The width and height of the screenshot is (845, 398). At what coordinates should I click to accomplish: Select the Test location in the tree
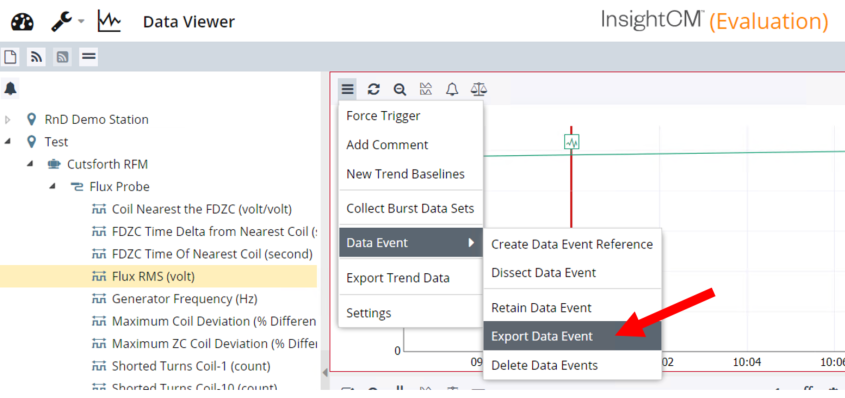[57, 142]
